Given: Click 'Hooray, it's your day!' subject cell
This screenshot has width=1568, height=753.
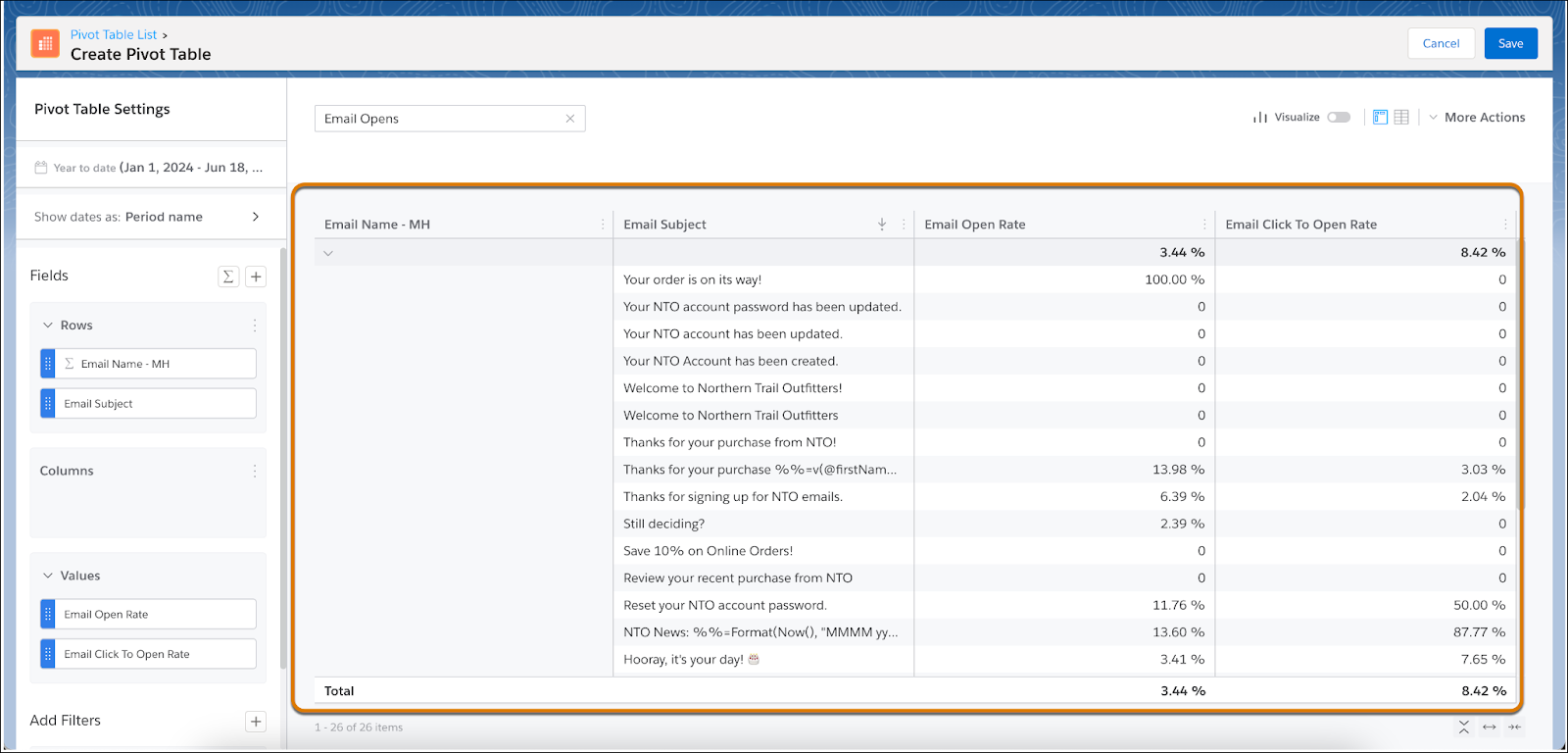Looking at the screenshot, I should point(763,660).
